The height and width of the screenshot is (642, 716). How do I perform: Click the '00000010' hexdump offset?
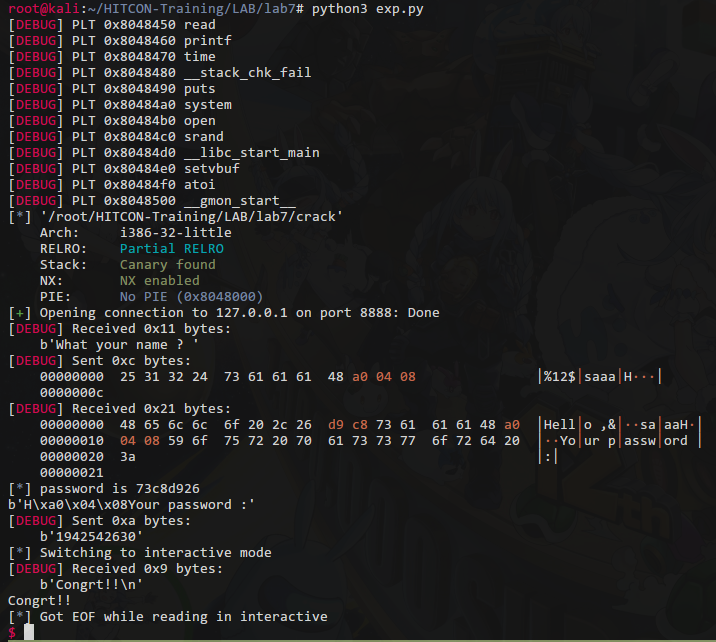tap(72, 441)
